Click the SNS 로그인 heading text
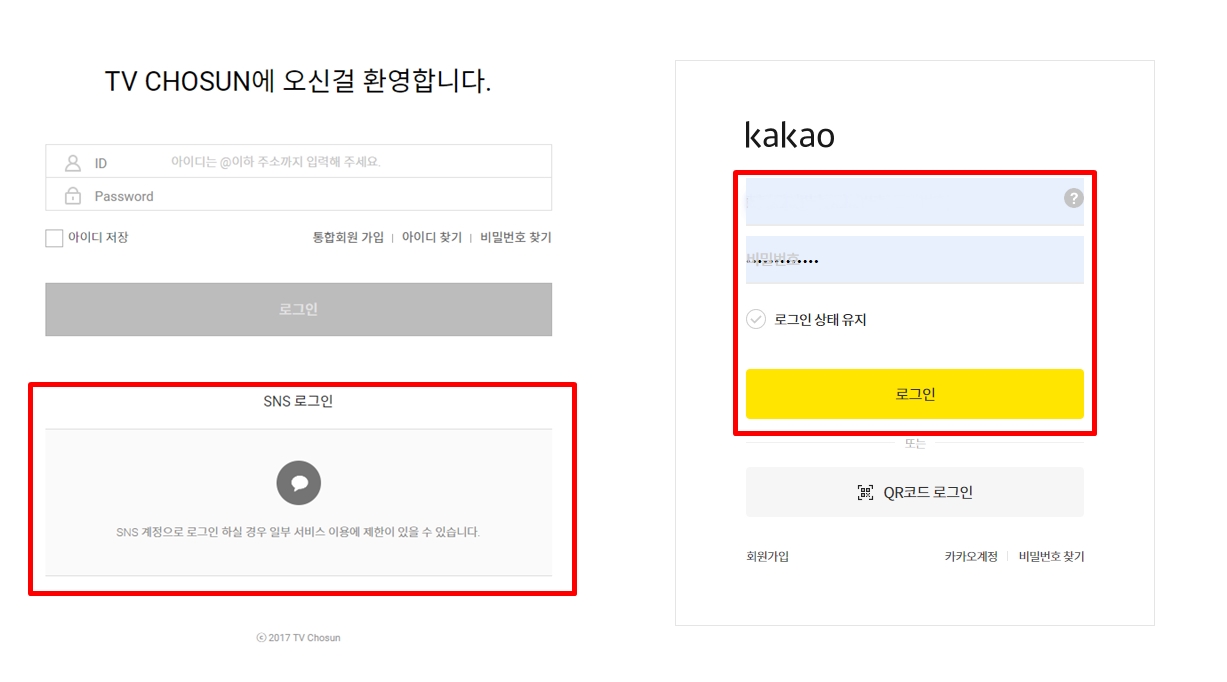 pyautogui.click(x=298, y=401)
